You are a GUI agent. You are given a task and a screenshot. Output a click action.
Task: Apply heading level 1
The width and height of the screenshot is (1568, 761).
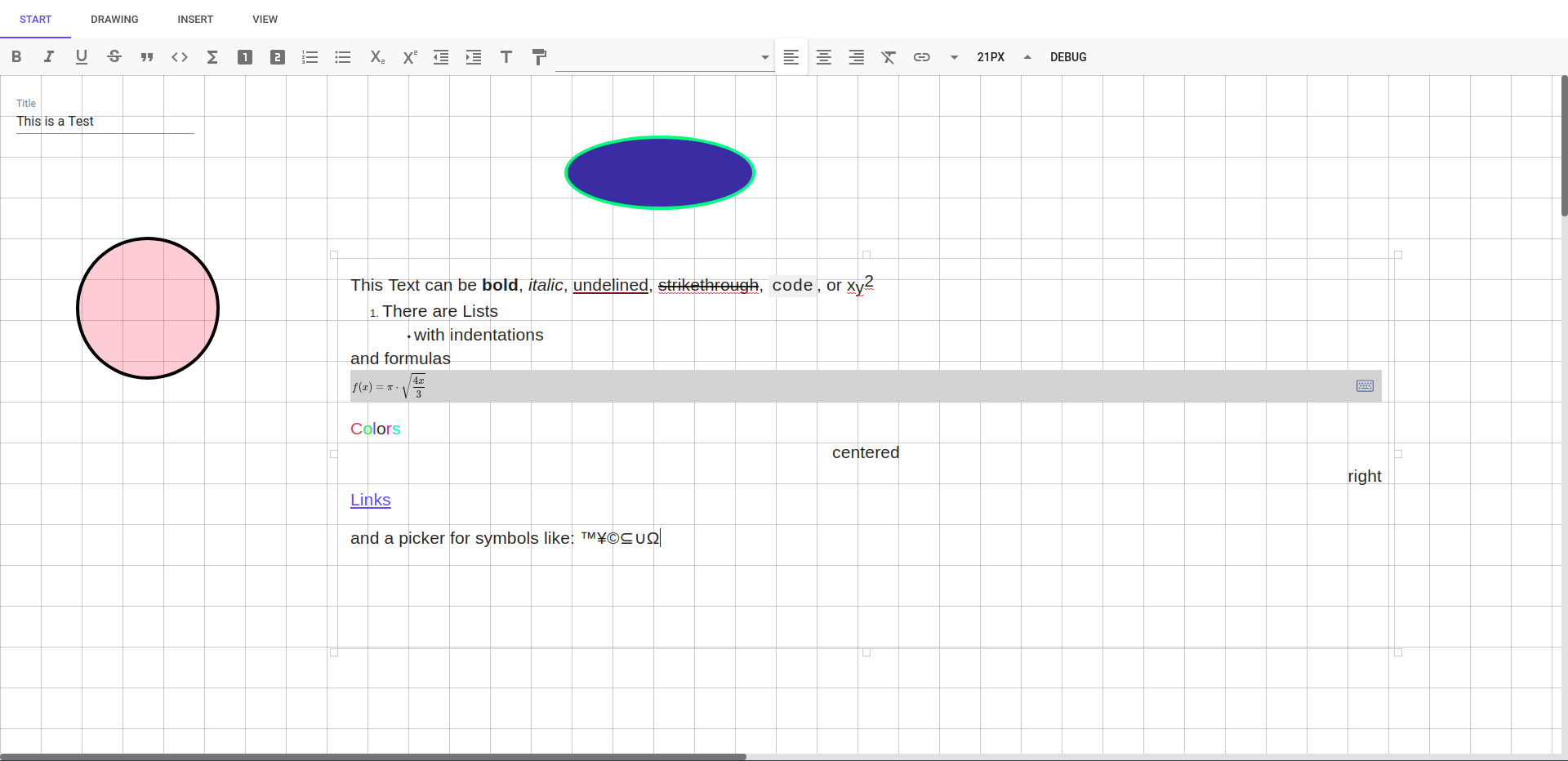[x=245, y=57]
